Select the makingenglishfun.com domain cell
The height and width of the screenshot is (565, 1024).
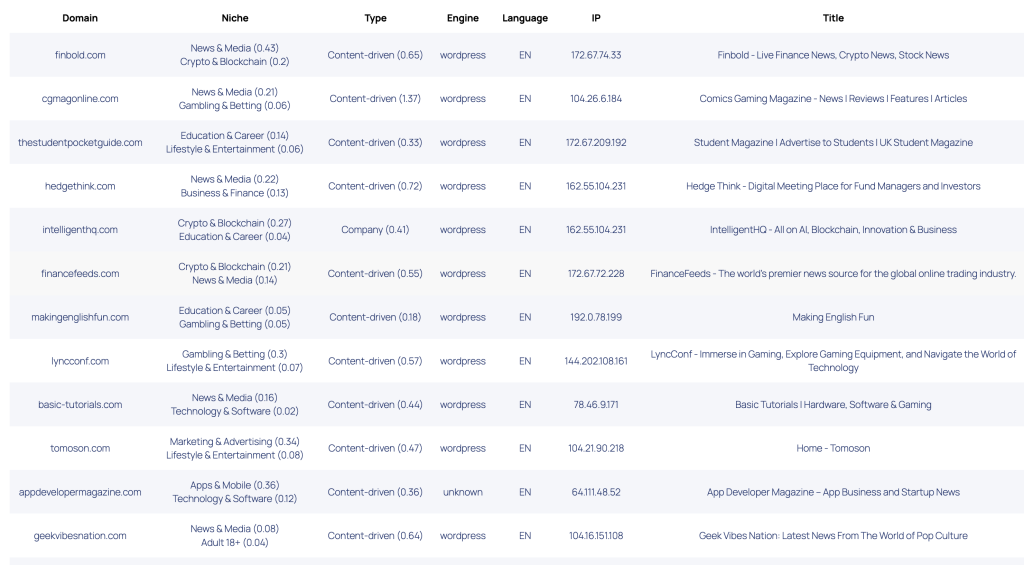point(80,317)
